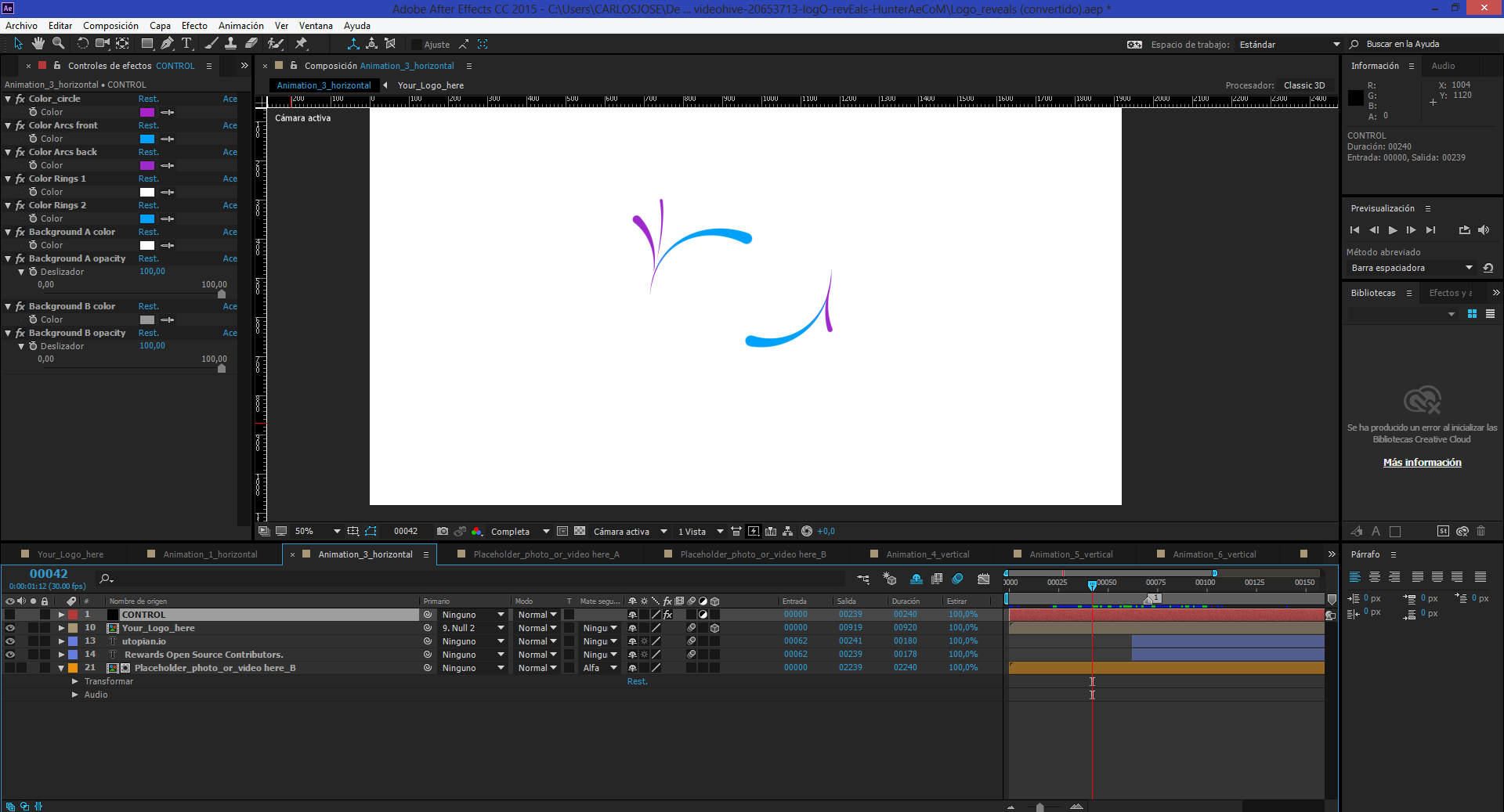Reset the Color Arcs front effect
The image size is (1504, 812).
(148, 125)
